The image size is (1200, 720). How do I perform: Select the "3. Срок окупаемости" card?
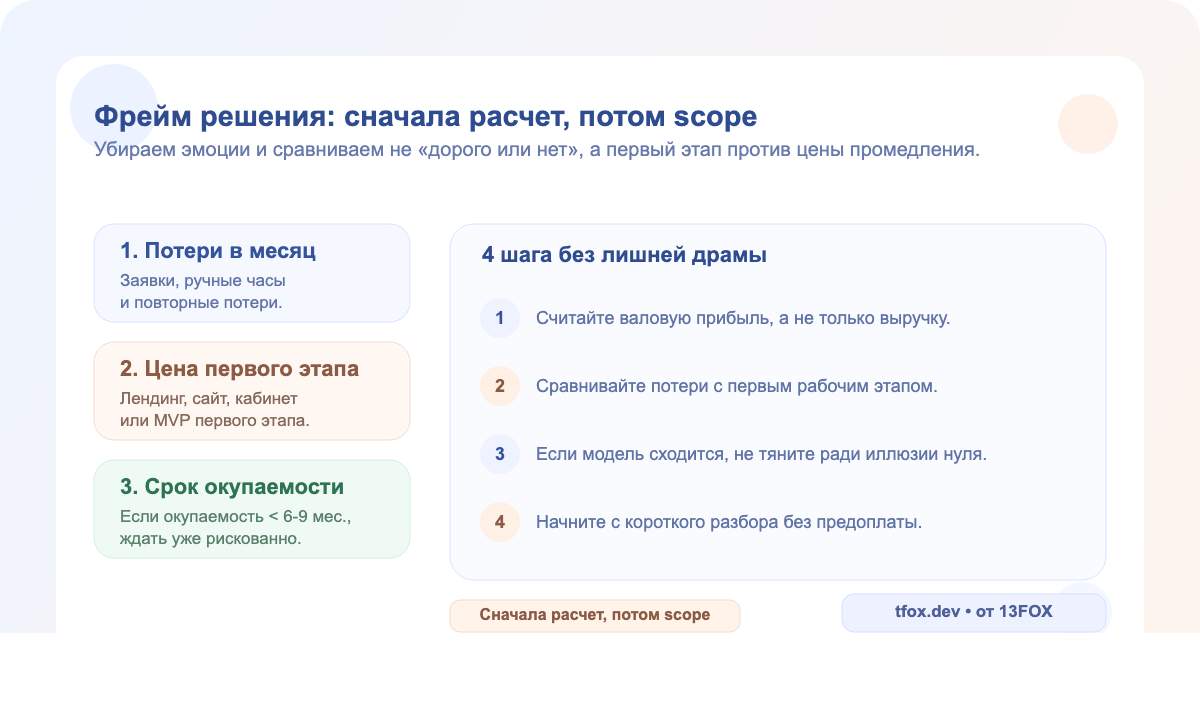[x=251, y=508]
